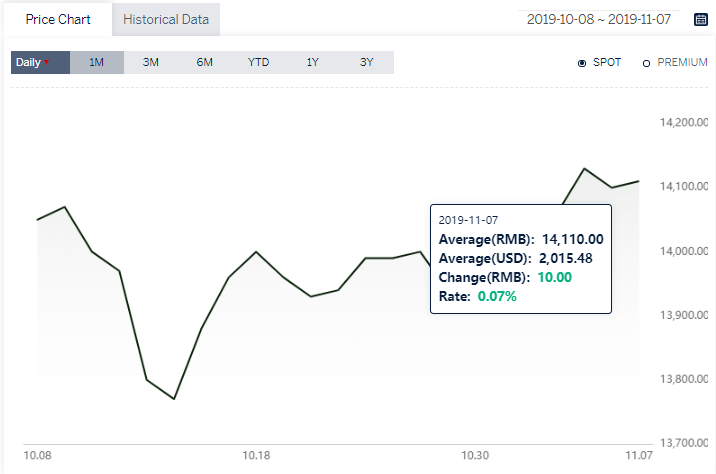716x474 pixels.
Task: Click the 2019-11-07 tooltip box
Action: tap(521, 259)
